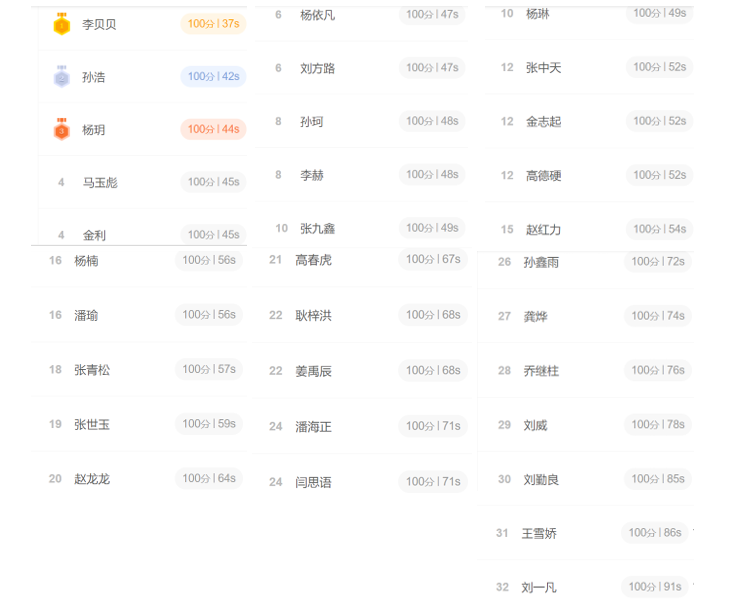The height and width of the screenshot is (606, 751).
Task: Select the name 张九鑫 at rank 10
Action: tap(318, 229)
